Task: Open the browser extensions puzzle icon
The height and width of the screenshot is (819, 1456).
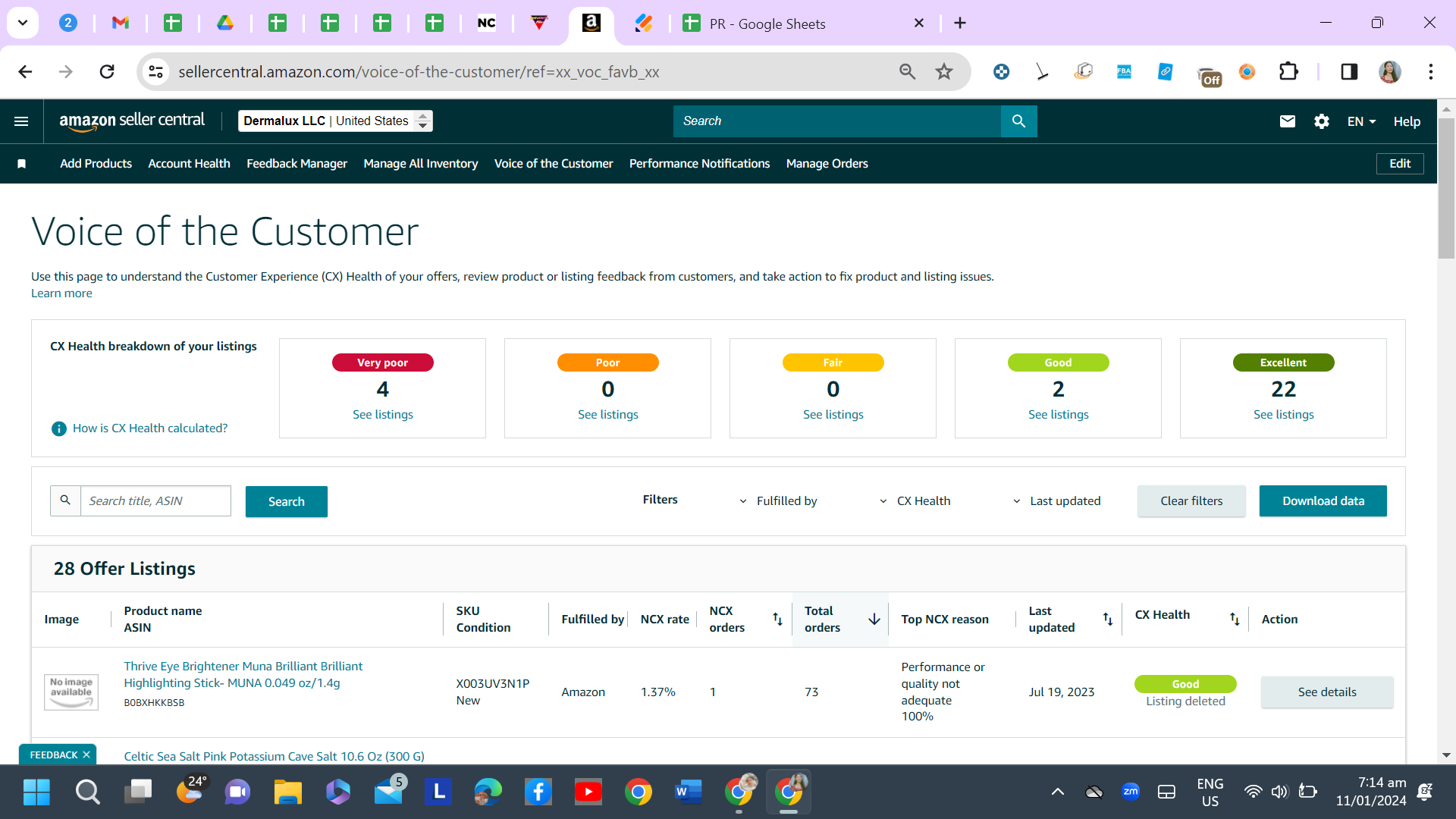Action: [1288, 72]
